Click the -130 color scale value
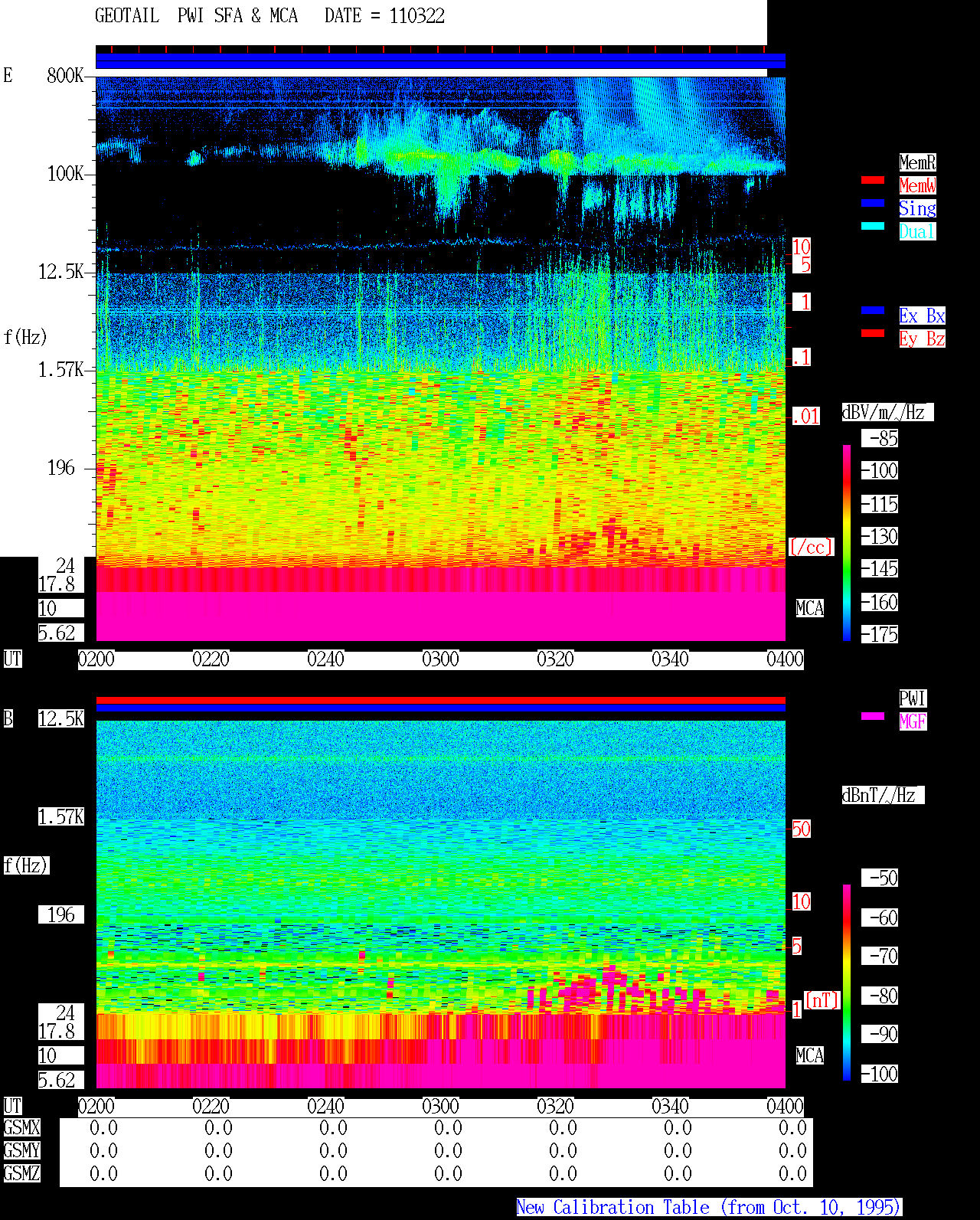The height and width of the screenshot is (1220, 980). pyautogui.click(x=880, y=536)
